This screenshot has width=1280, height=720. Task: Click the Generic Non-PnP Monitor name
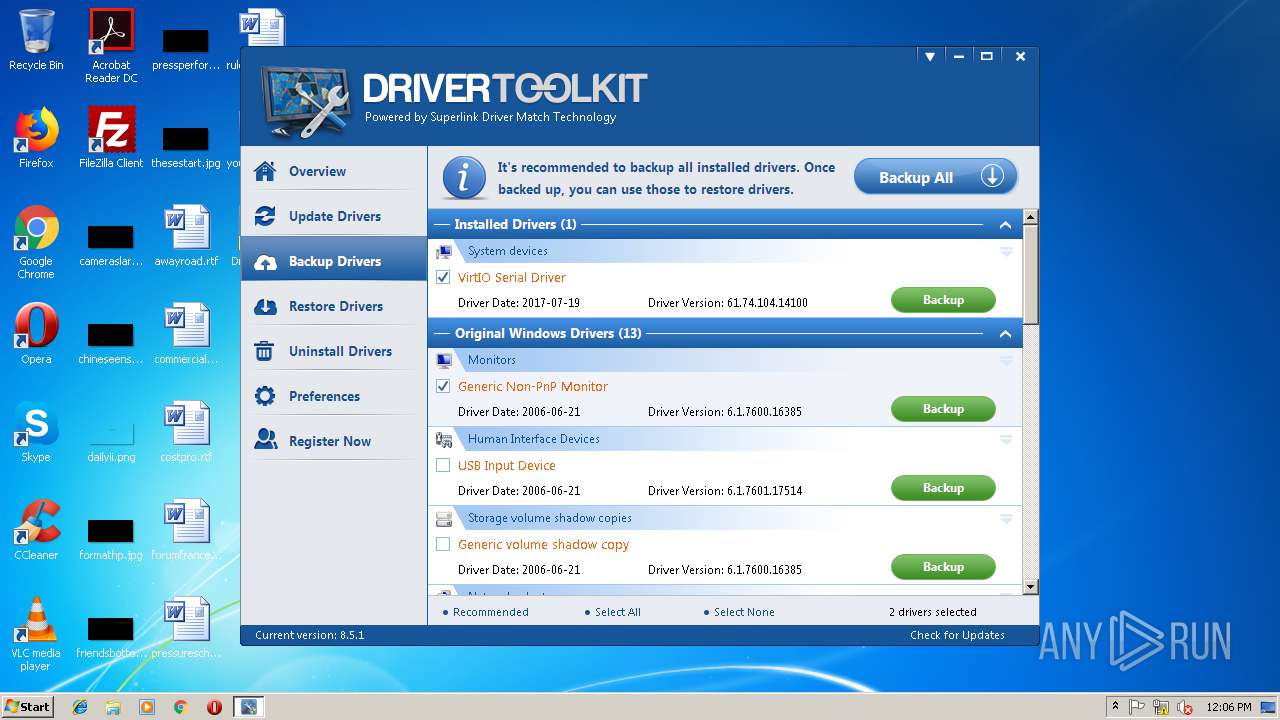[533, 386]
